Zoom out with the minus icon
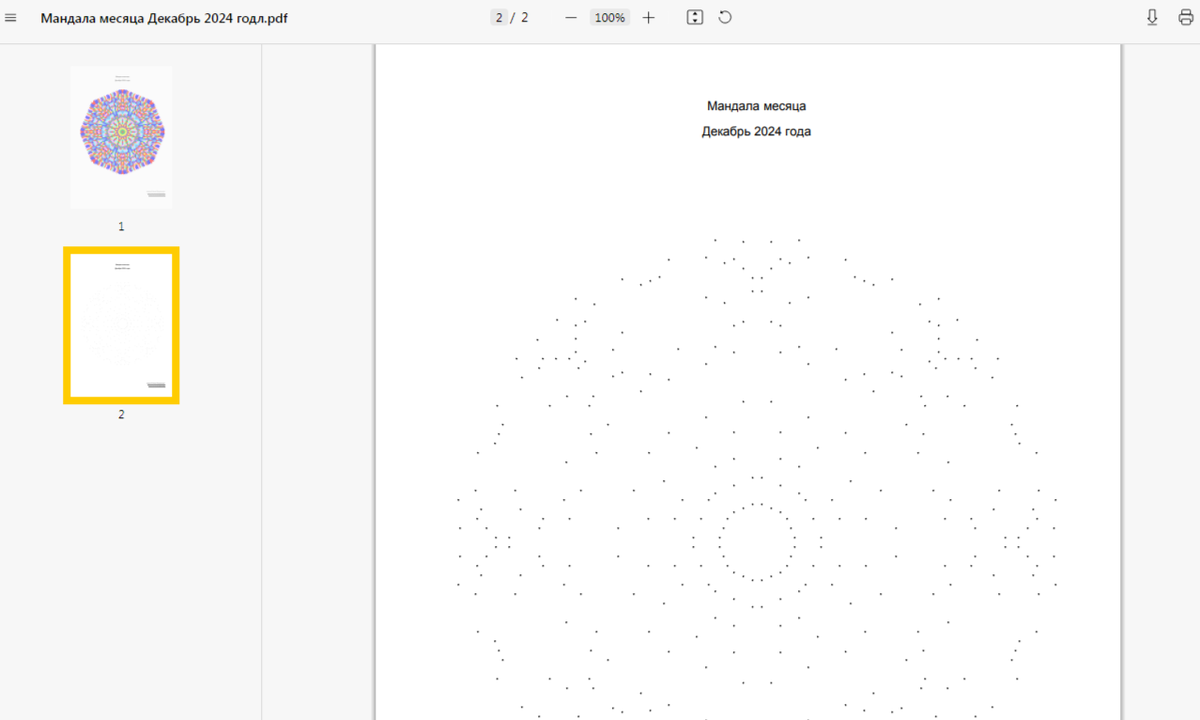This screenshot has width=1200, height=720. tap(571, 18)
